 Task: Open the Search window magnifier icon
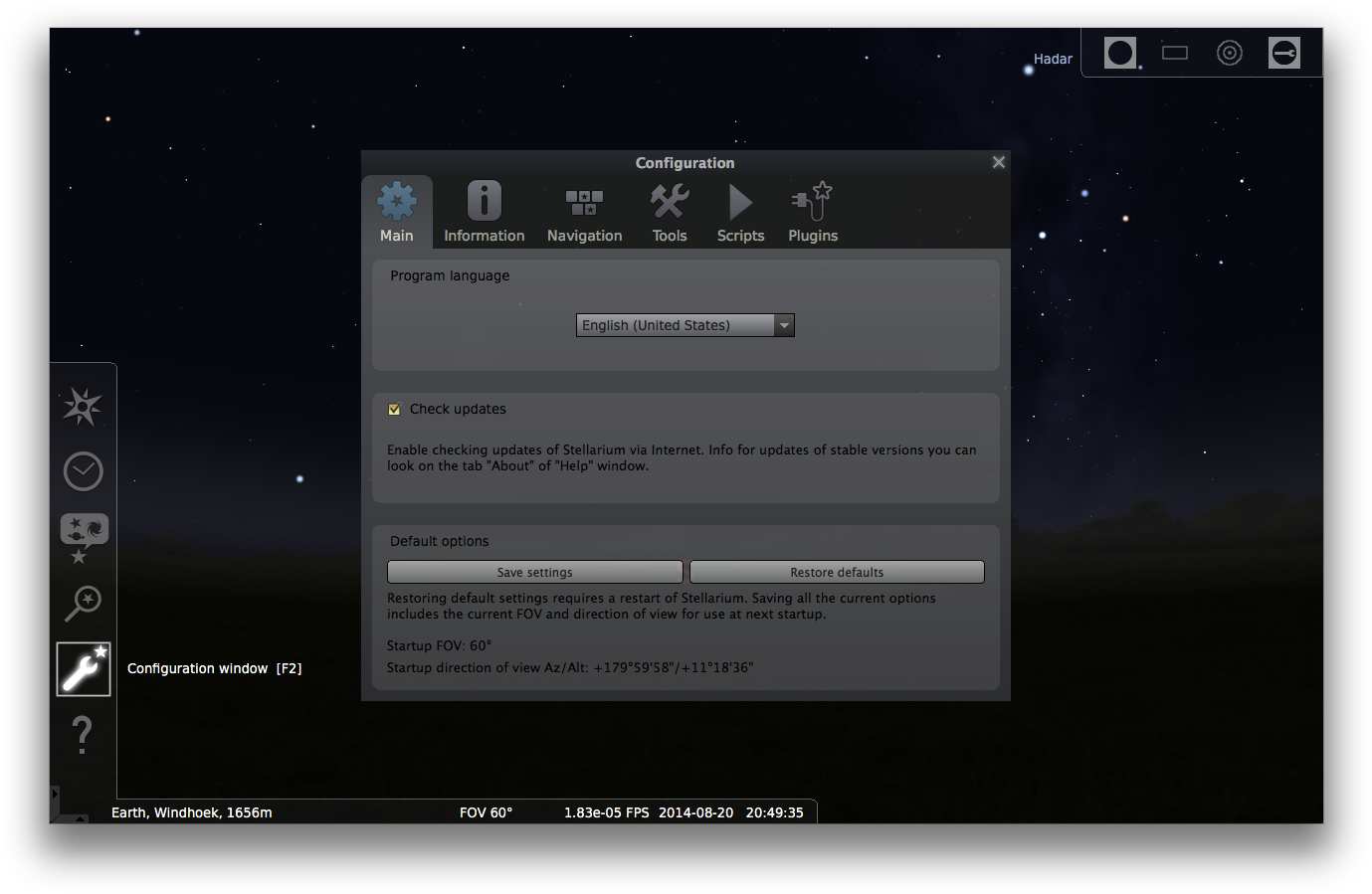pyautogui.click(x=83, y=603)
